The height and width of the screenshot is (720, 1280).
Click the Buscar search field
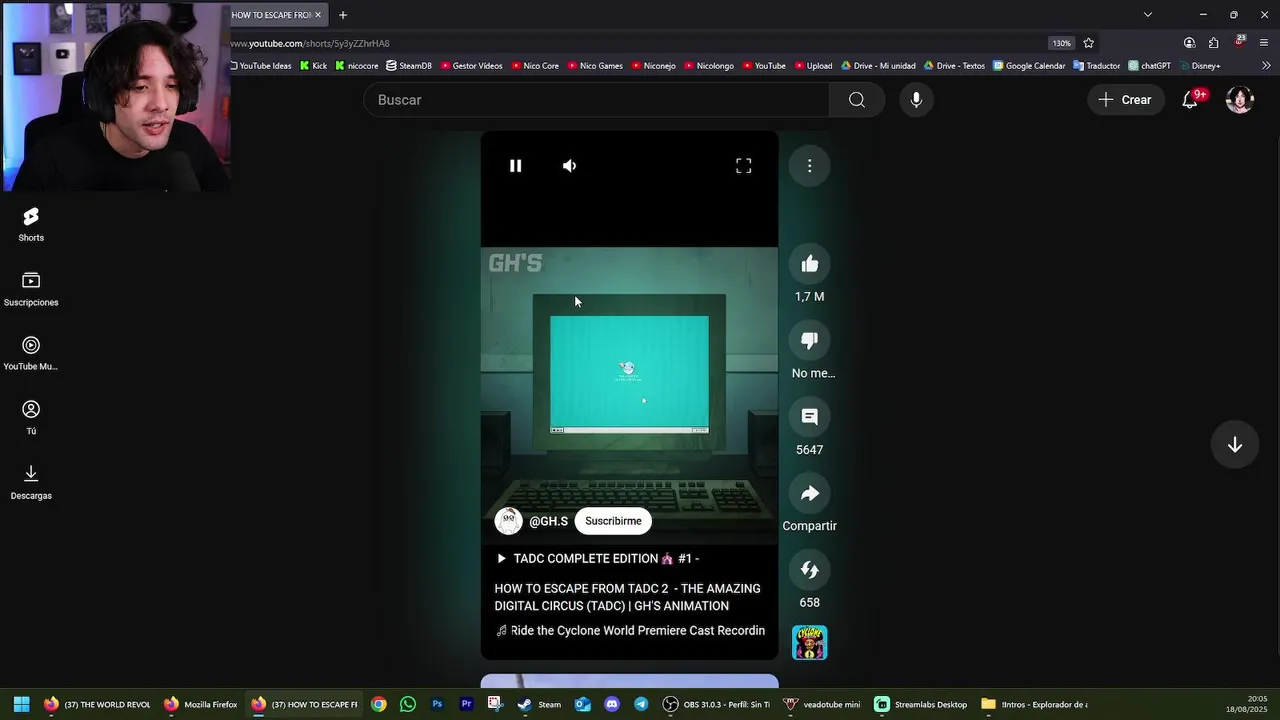tap(596, 100)
